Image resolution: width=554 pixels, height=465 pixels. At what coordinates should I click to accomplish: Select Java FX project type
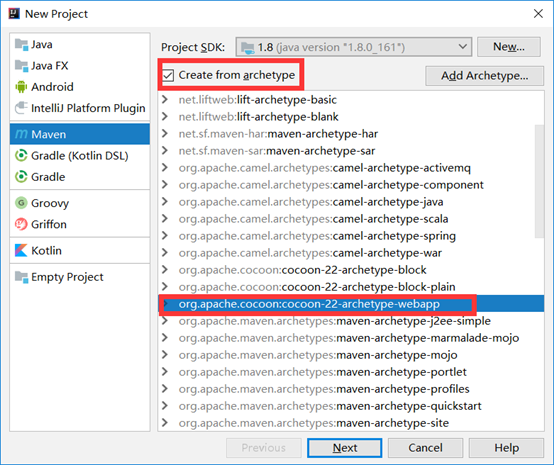(80, 66)
